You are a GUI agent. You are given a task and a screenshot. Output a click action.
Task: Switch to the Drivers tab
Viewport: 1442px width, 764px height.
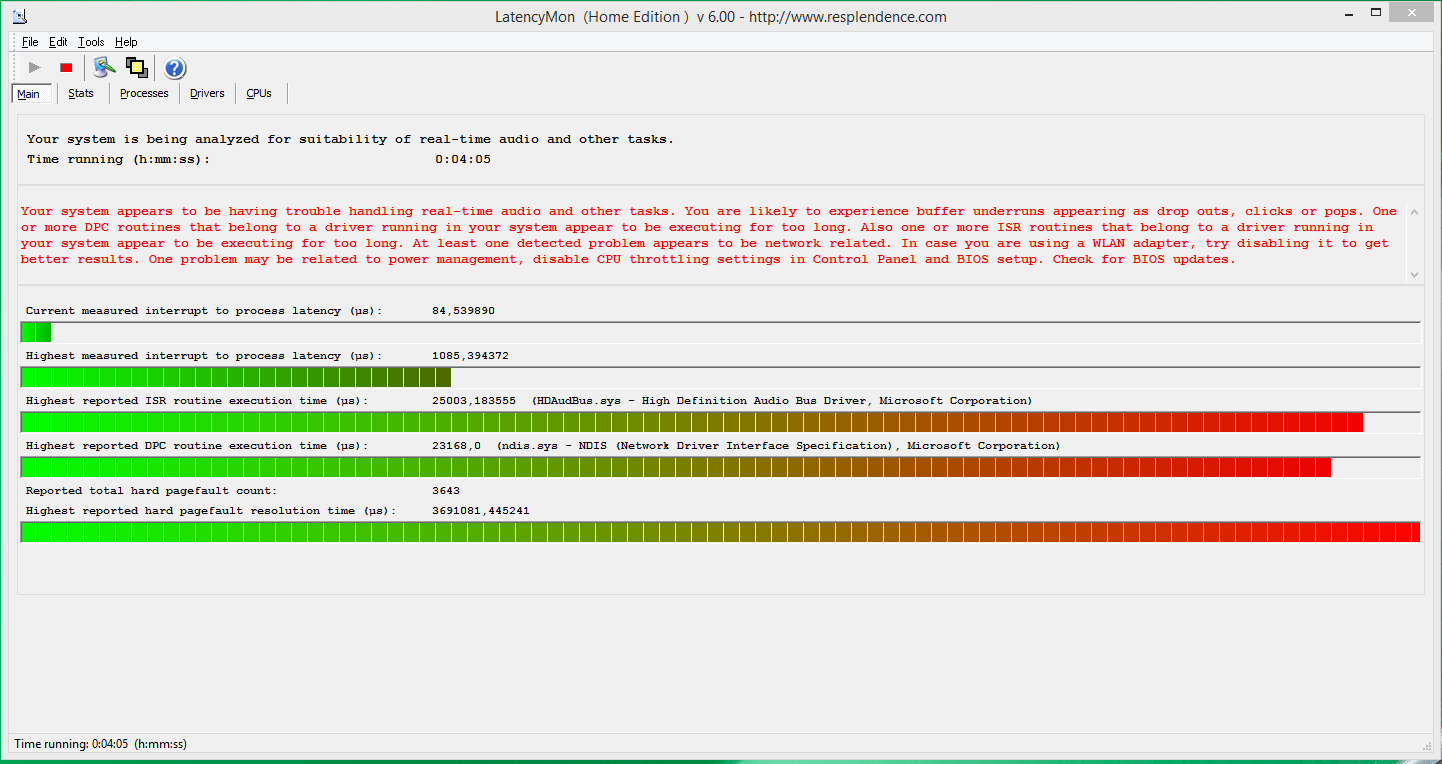tap(207, 93)
